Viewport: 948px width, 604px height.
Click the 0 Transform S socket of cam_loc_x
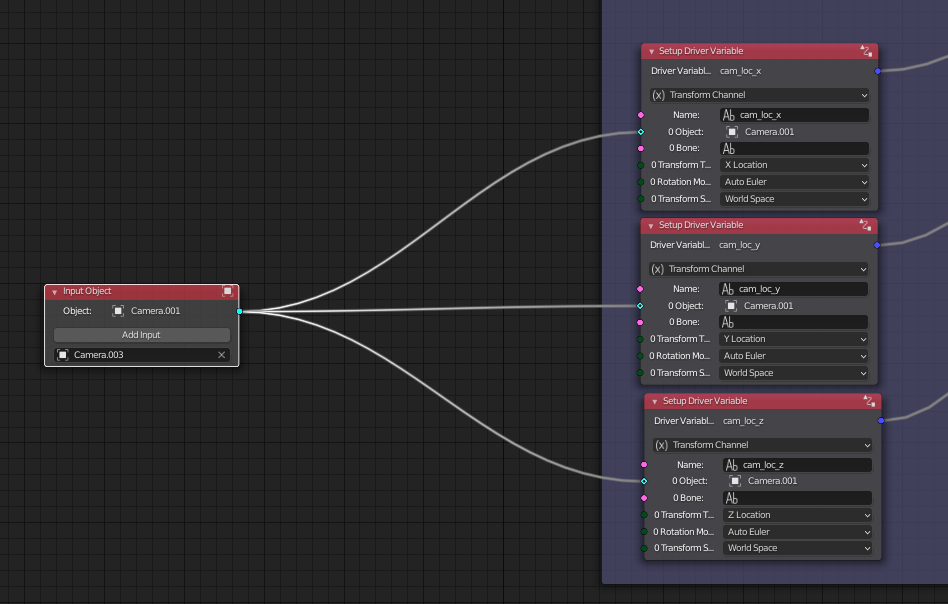641,199
